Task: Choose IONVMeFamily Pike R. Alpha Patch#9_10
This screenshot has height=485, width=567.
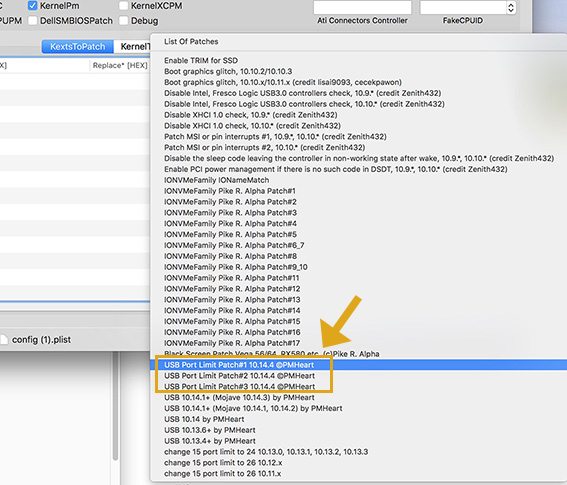Action: [x=359, y=267]
